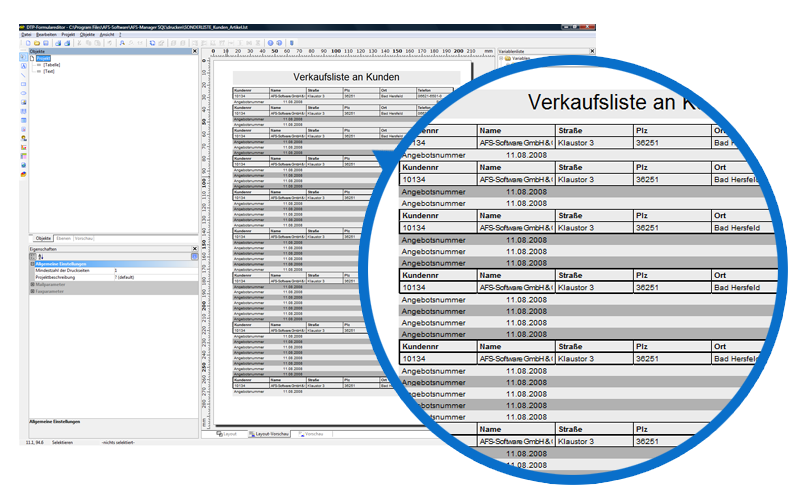
Task: Click the 'Selektieren' status bar text
Action: [62, 443]
